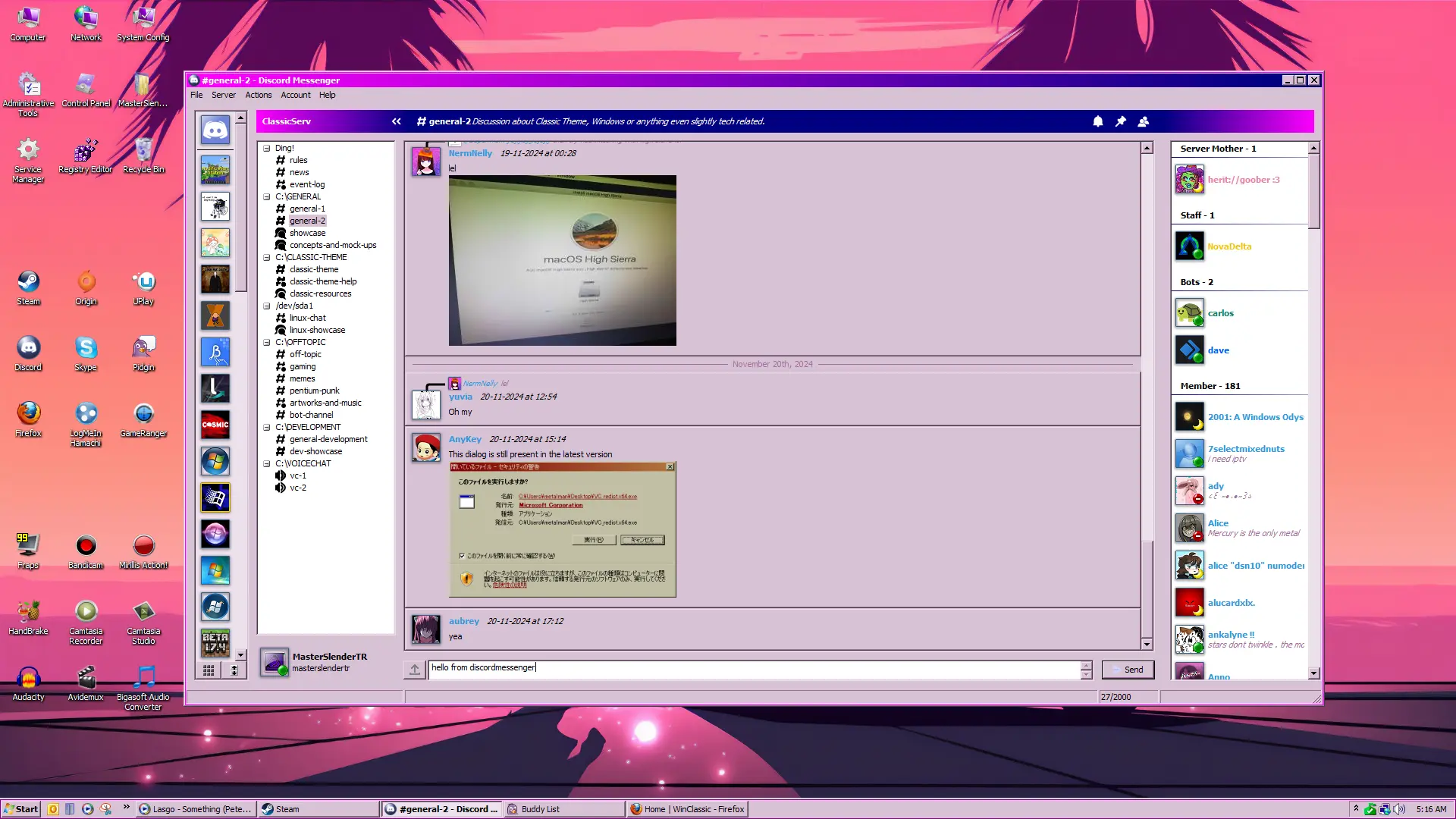Click server list scroll down arrow

click(x=240, y=654)
